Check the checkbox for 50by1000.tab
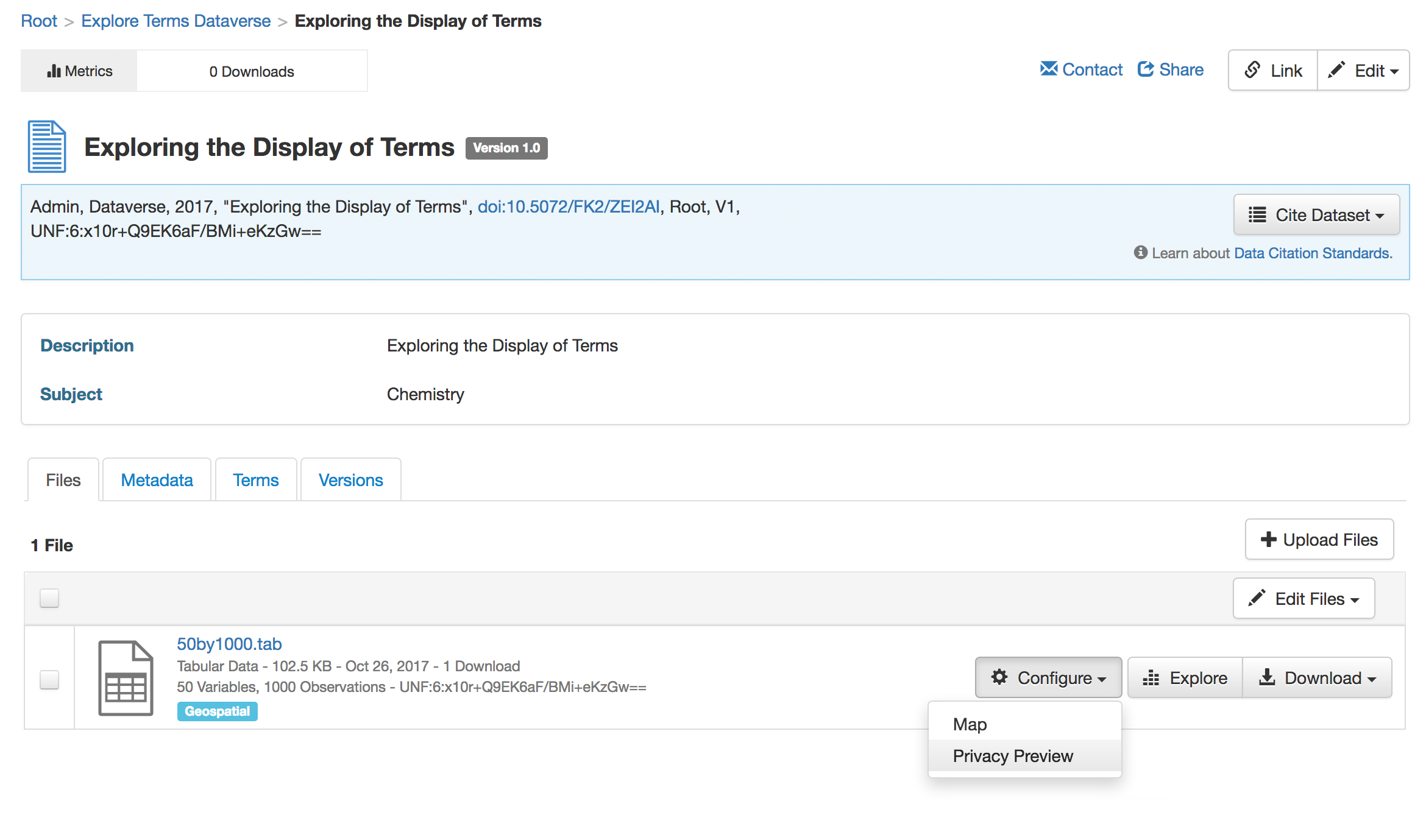The height and width of the screenshot is (840, 1426). 49,679
